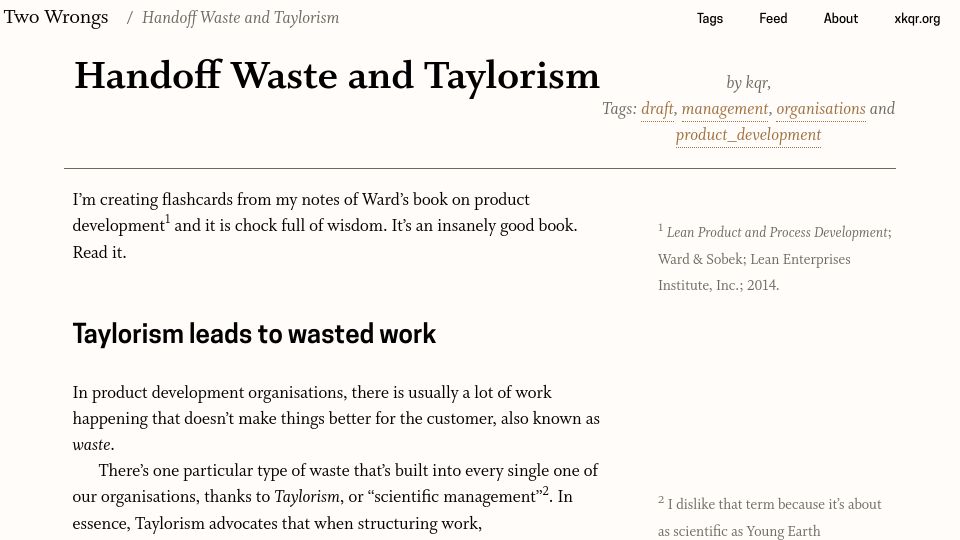Click sidenote 'Lean Product and Process Development'
Screen dimensions: 960x540
[776, 233]
